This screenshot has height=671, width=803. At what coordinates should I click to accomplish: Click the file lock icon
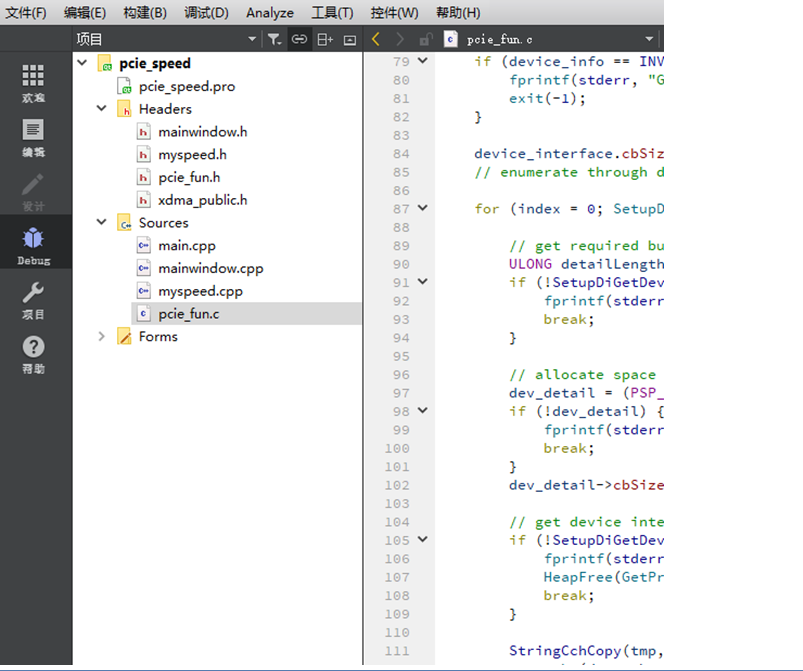pyautogui.click(x=425, y=39)
